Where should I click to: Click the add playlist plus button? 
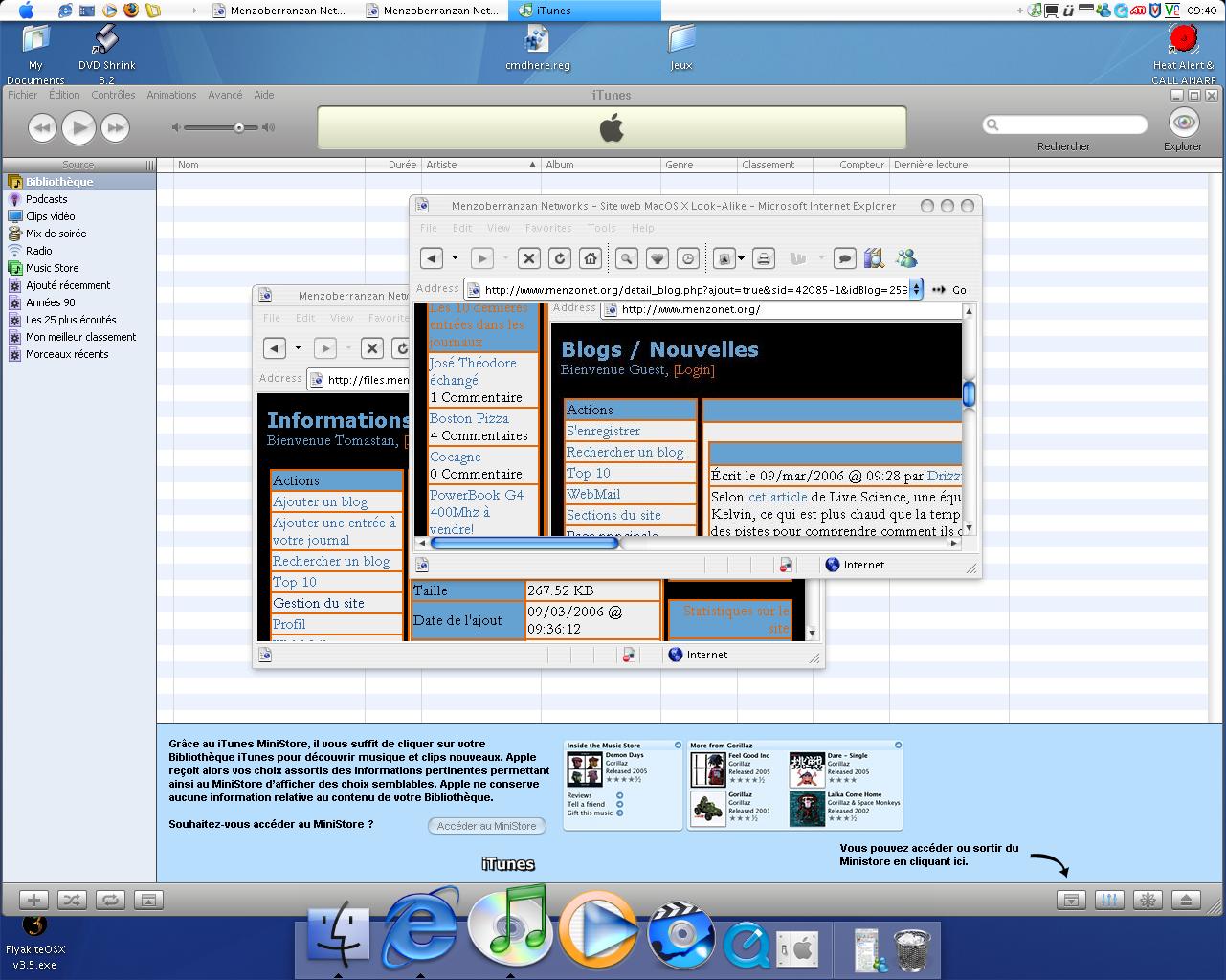pos(33,900)
